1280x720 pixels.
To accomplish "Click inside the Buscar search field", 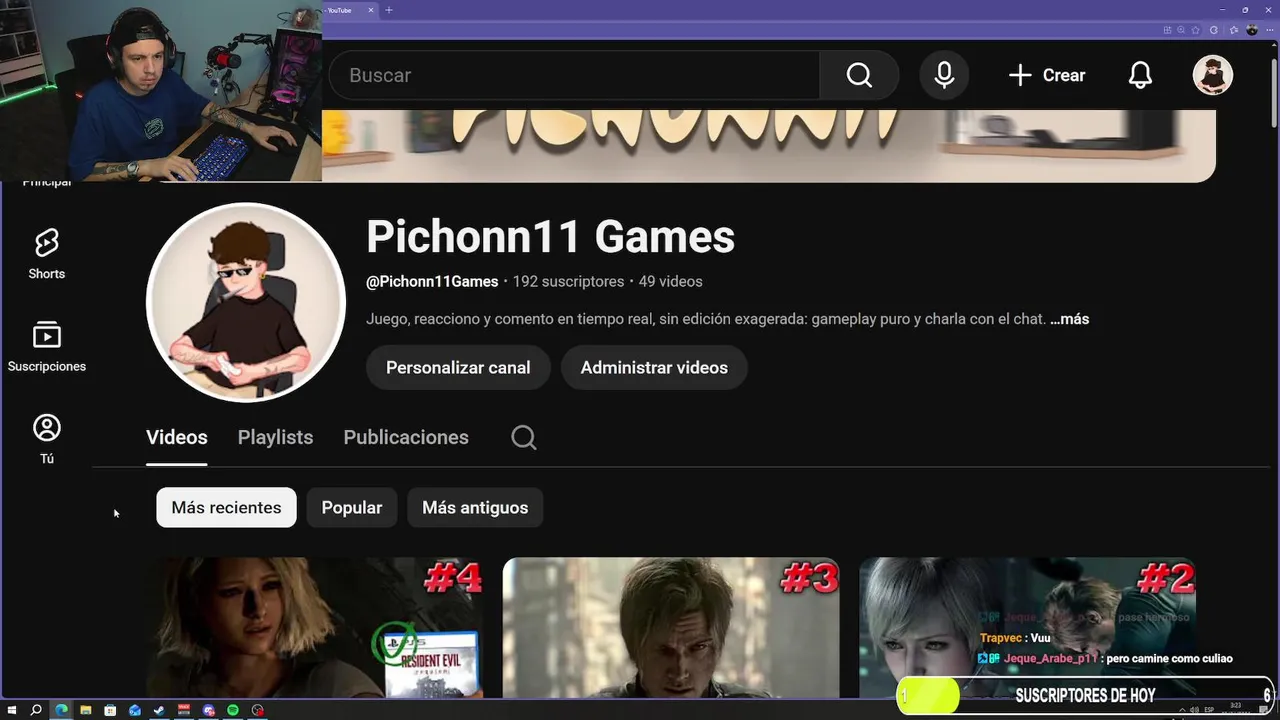I will (575, 75).
